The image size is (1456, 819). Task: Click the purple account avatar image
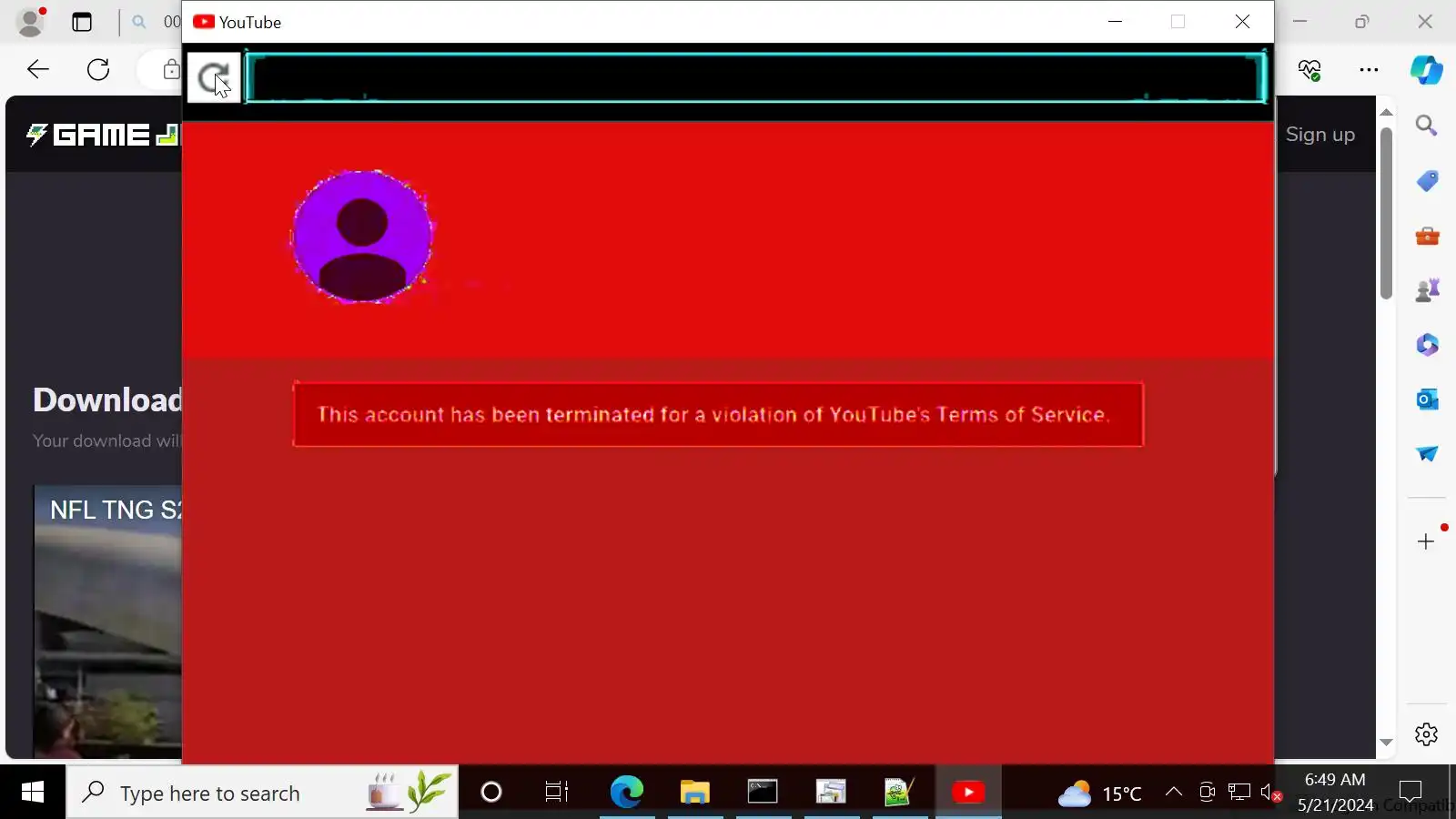pyautogui.click(x=362, y=237)
